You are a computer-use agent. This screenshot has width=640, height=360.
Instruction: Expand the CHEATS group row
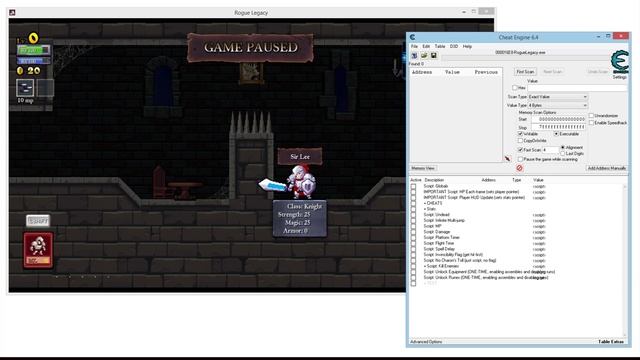coord(433,203)
